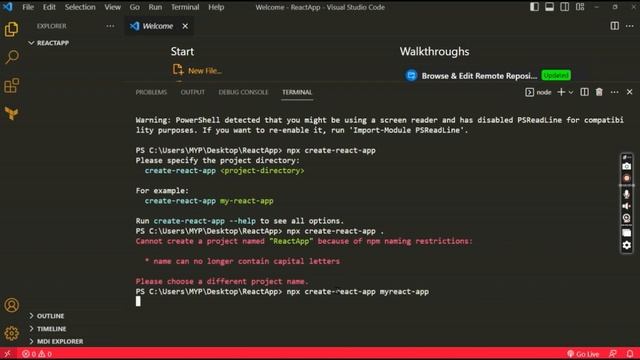Create a new terminal with plus icon
The image size is (640, 360).
(x=561, y=92)
